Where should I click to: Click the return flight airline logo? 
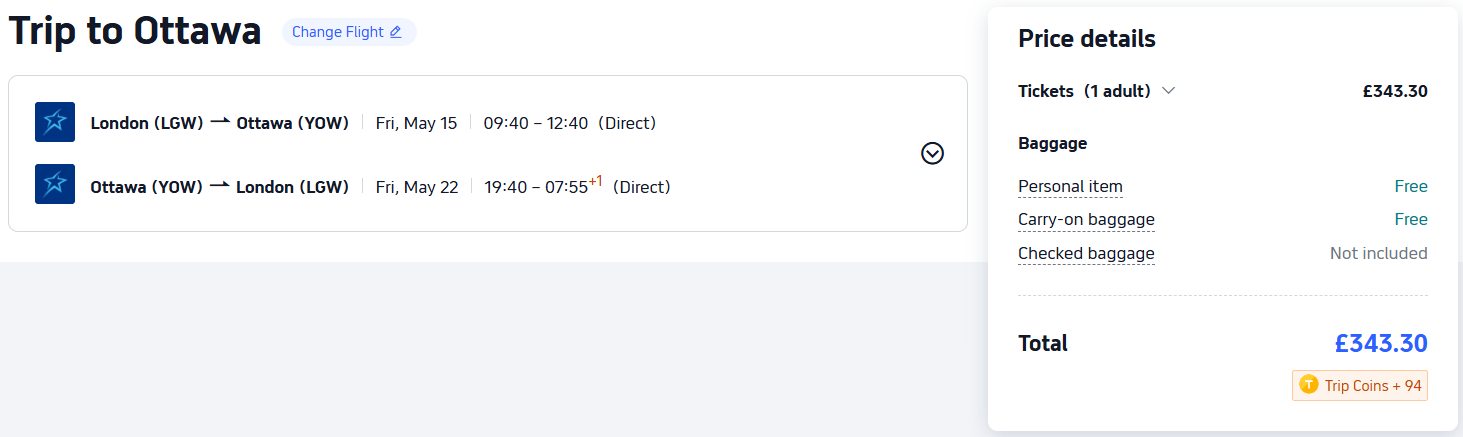click(55, 185)
